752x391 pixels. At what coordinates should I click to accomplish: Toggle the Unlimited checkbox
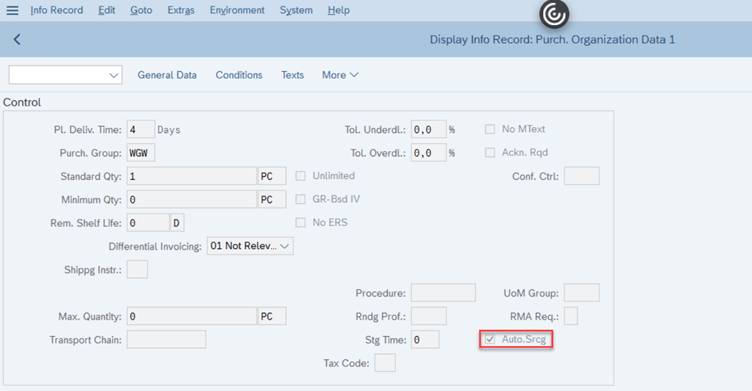300,176
